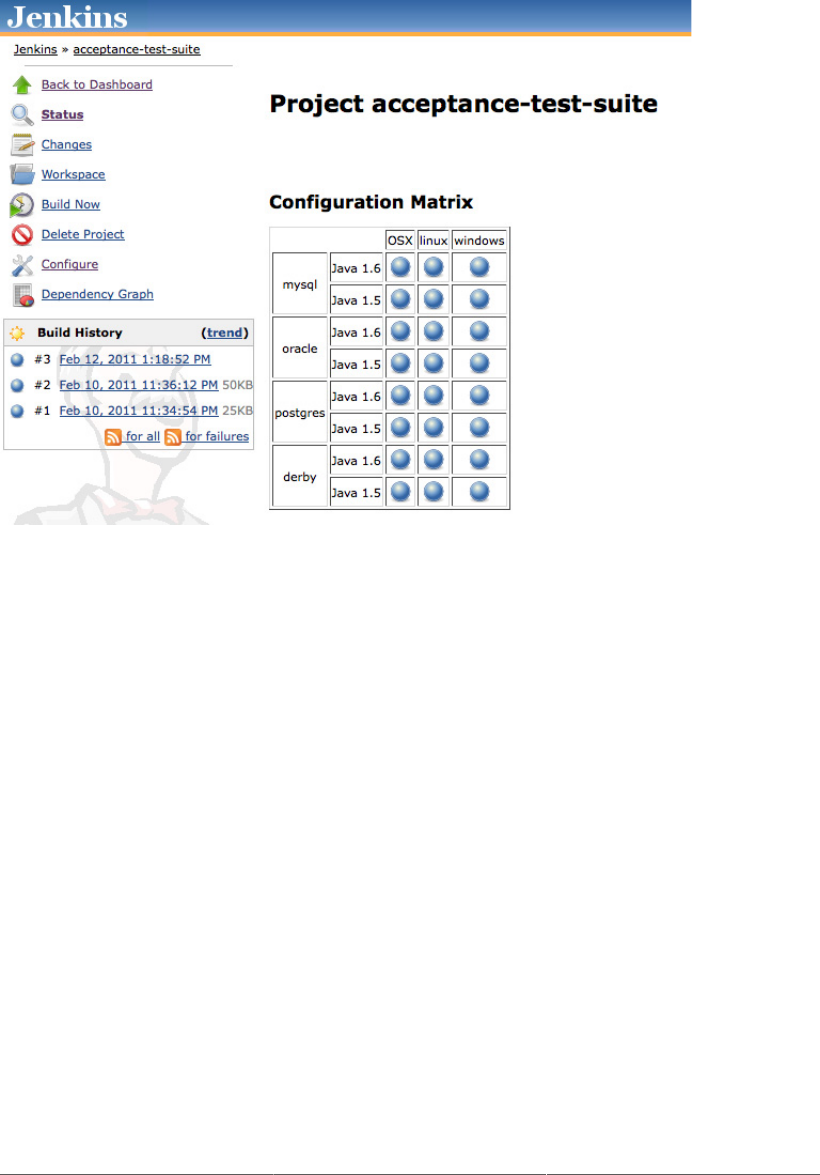Go to the Back to Dashboard link

click(97, 85)
